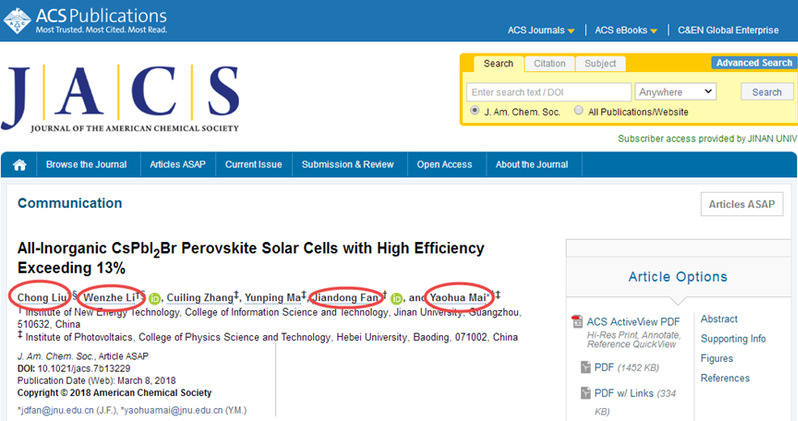Open the JACS journal logo
Viewport: 798px width, 421px height.
(121, 97)
